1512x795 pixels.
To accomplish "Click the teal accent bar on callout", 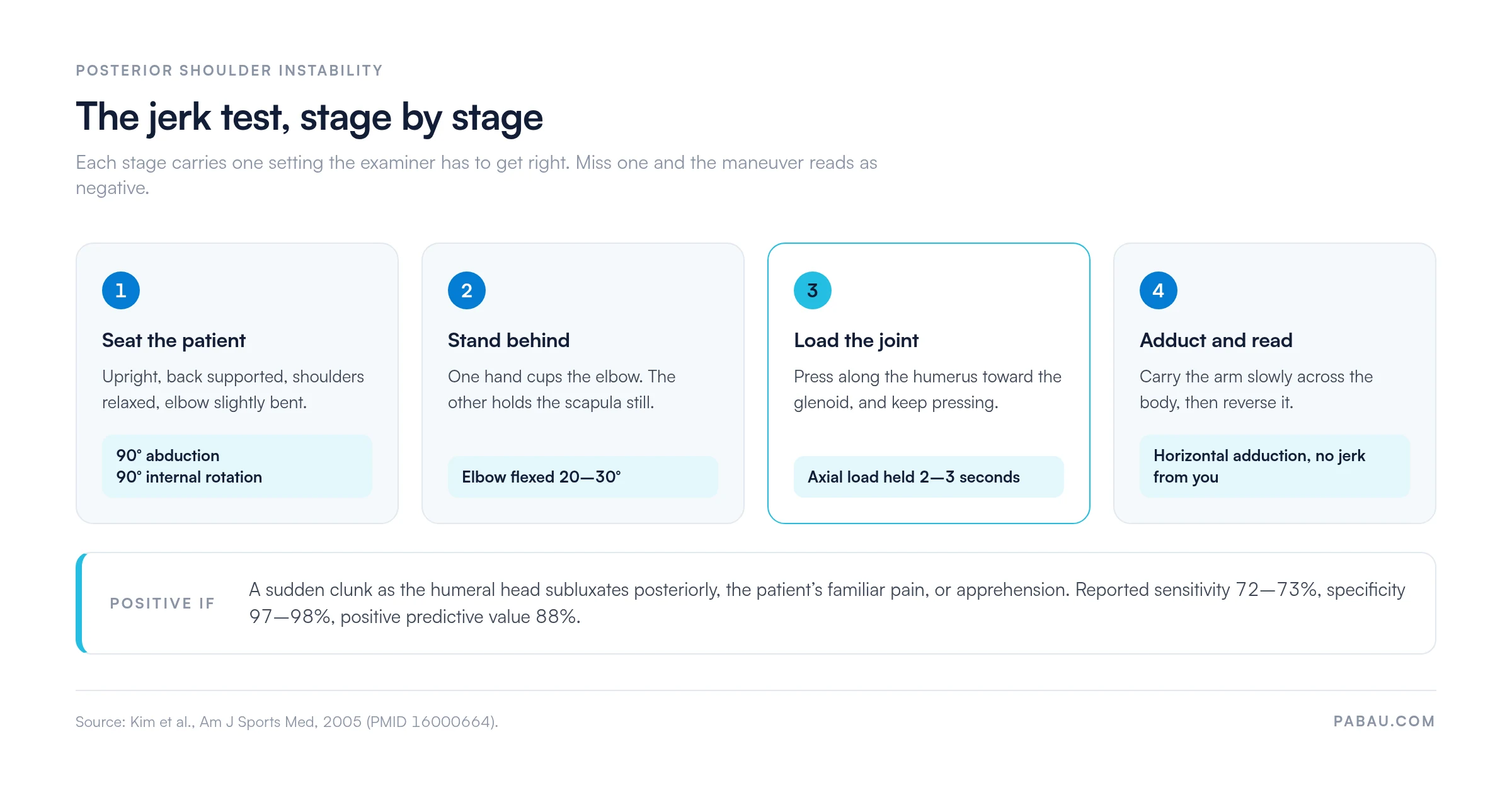I will (x=79, y=603).
